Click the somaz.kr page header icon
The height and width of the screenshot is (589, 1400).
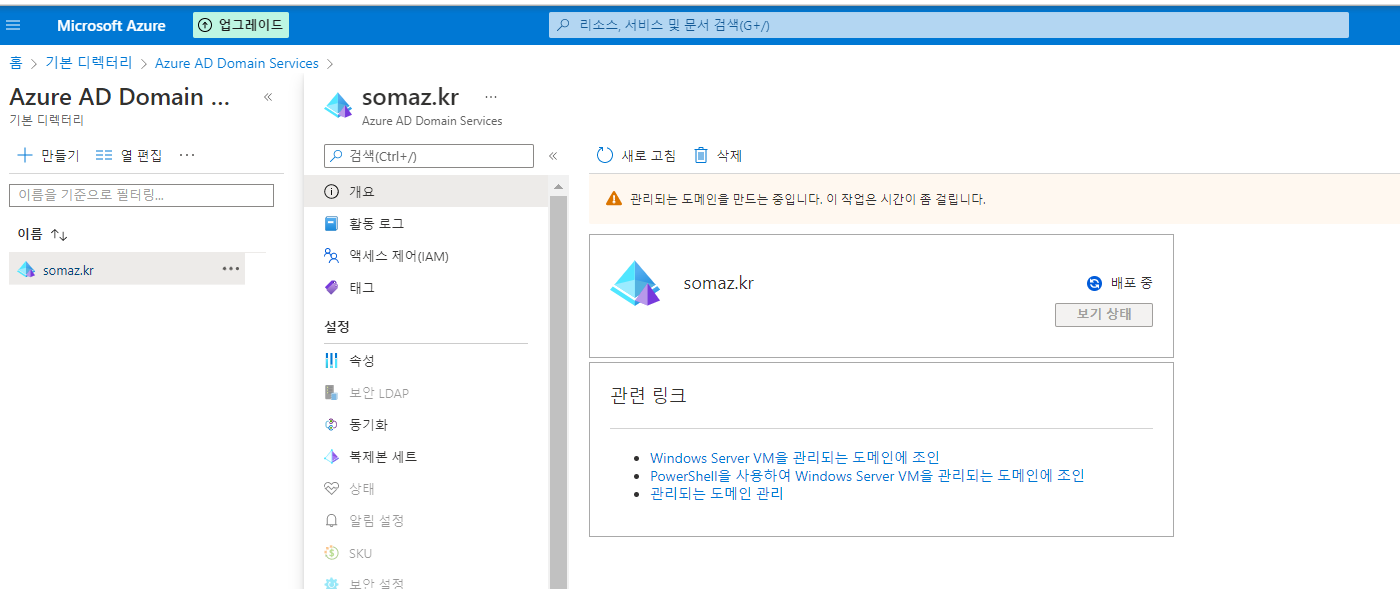click(338, 105)
